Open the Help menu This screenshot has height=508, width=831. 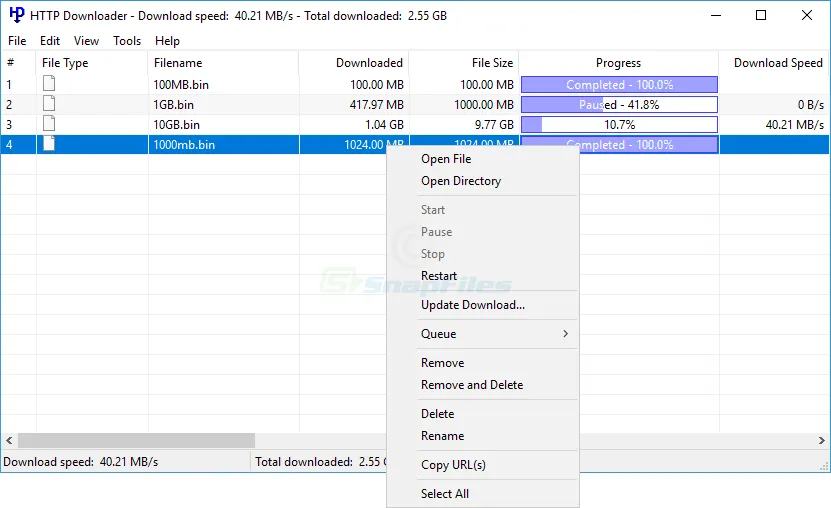tap(167, 41)
